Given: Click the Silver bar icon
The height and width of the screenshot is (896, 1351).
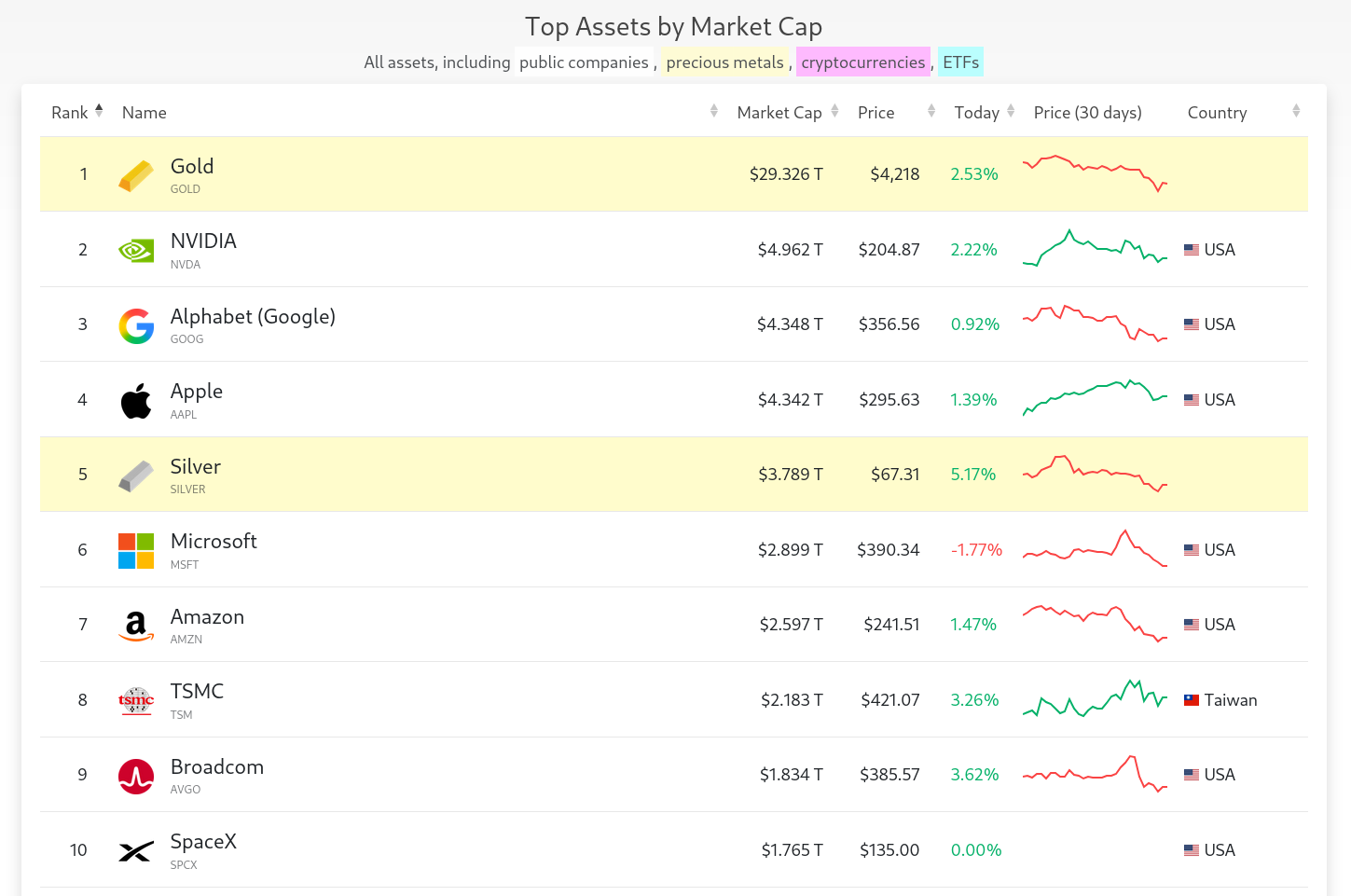Looking at the screenshot, I should click(x=136, y=476).
